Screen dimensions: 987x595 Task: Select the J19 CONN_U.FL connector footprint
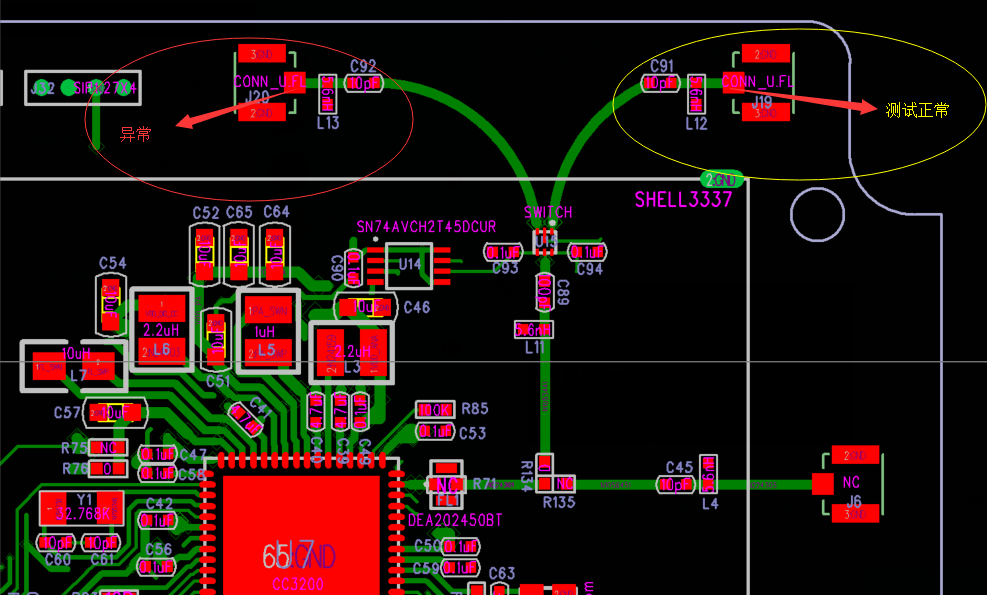[759, 82]
